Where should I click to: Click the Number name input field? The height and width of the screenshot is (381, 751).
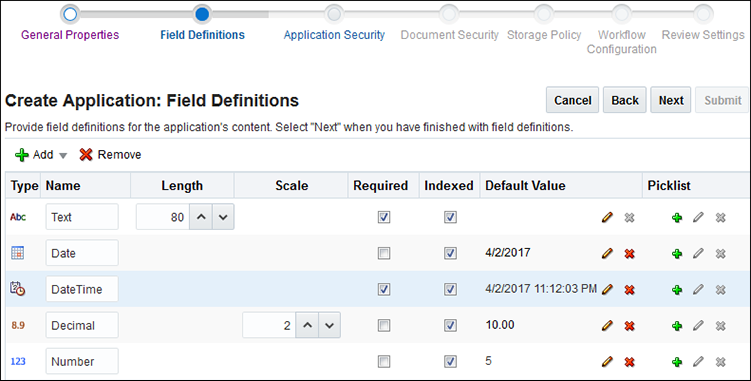[x=82, y=361]
